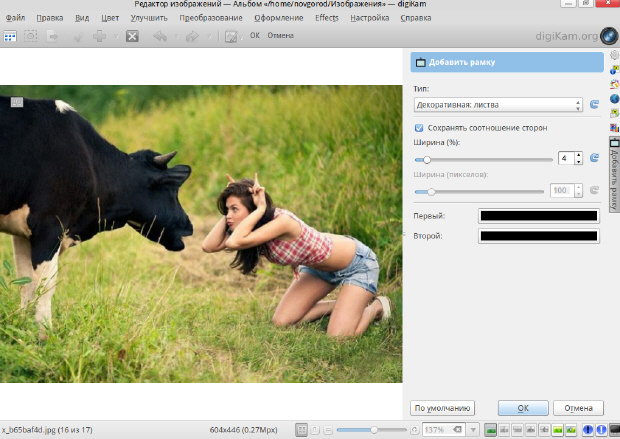Click the status bar zoom slider

[371, 430]
